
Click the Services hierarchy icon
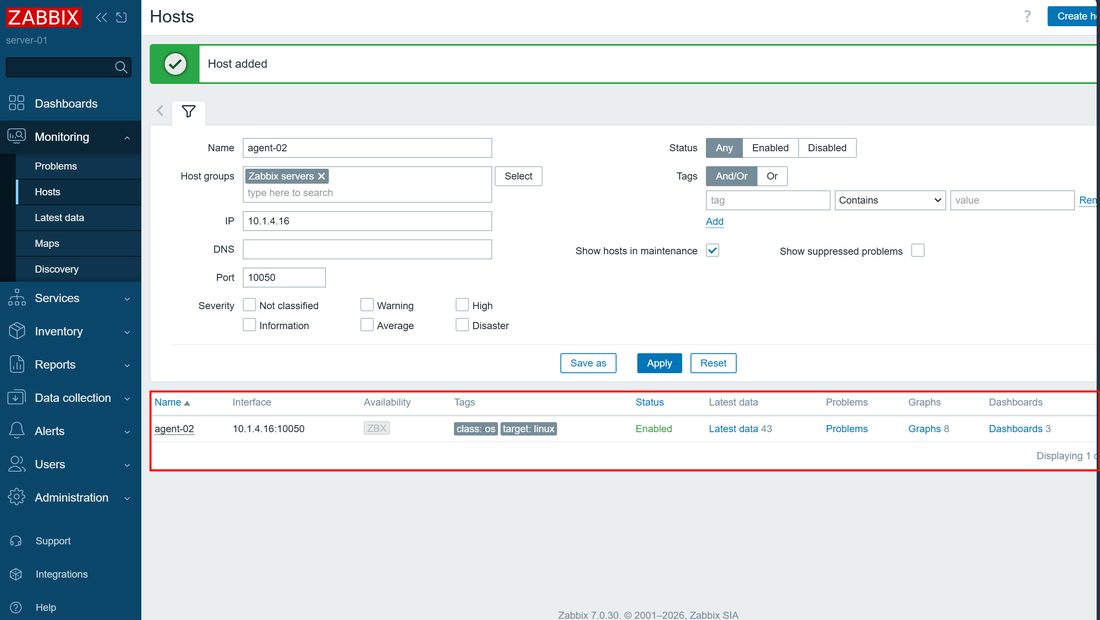tap(17, 297)
